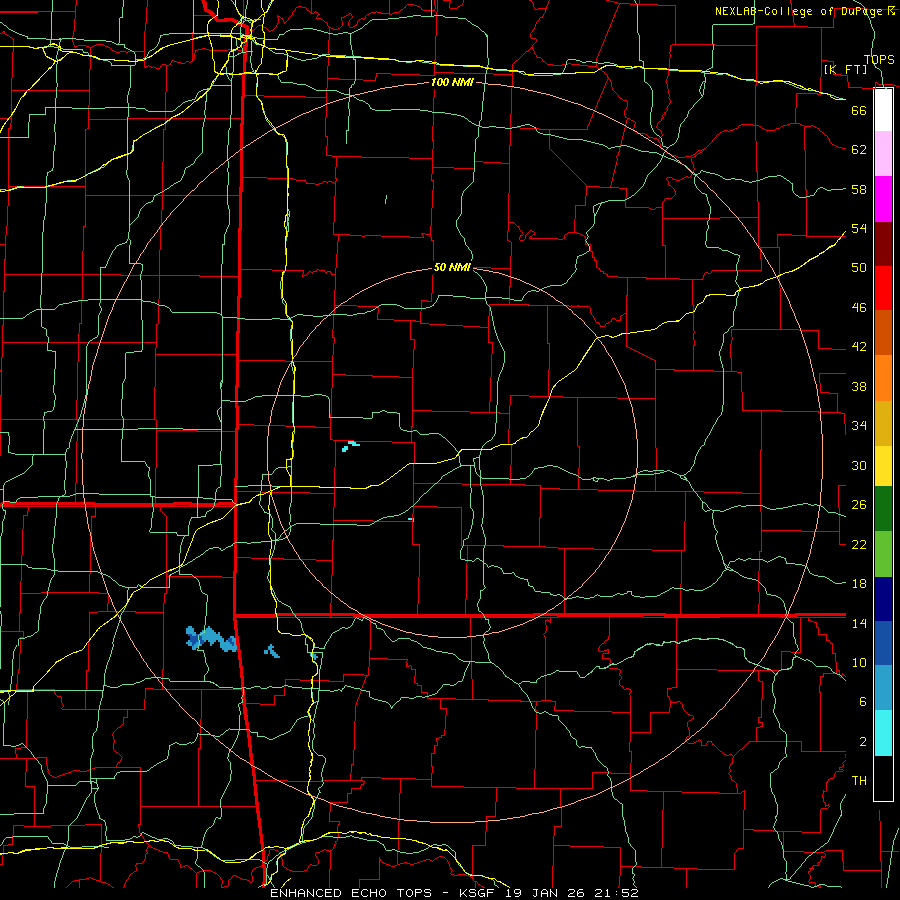
Task: Click the small cyan echo inside the 50 NMI ring
Action: [350, 446]
